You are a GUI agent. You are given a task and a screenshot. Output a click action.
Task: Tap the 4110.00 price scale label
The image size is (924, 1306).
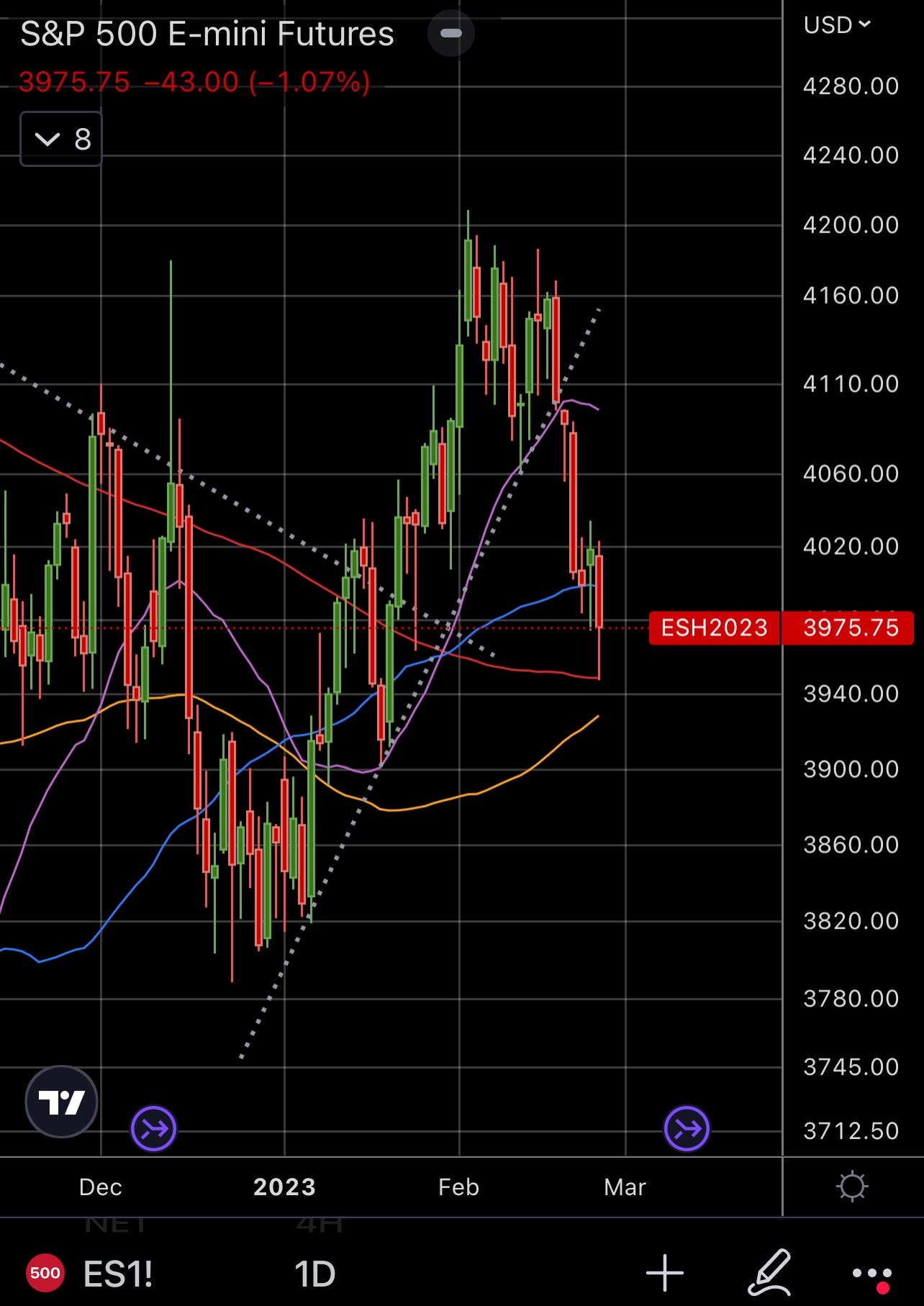click(851, 384)
